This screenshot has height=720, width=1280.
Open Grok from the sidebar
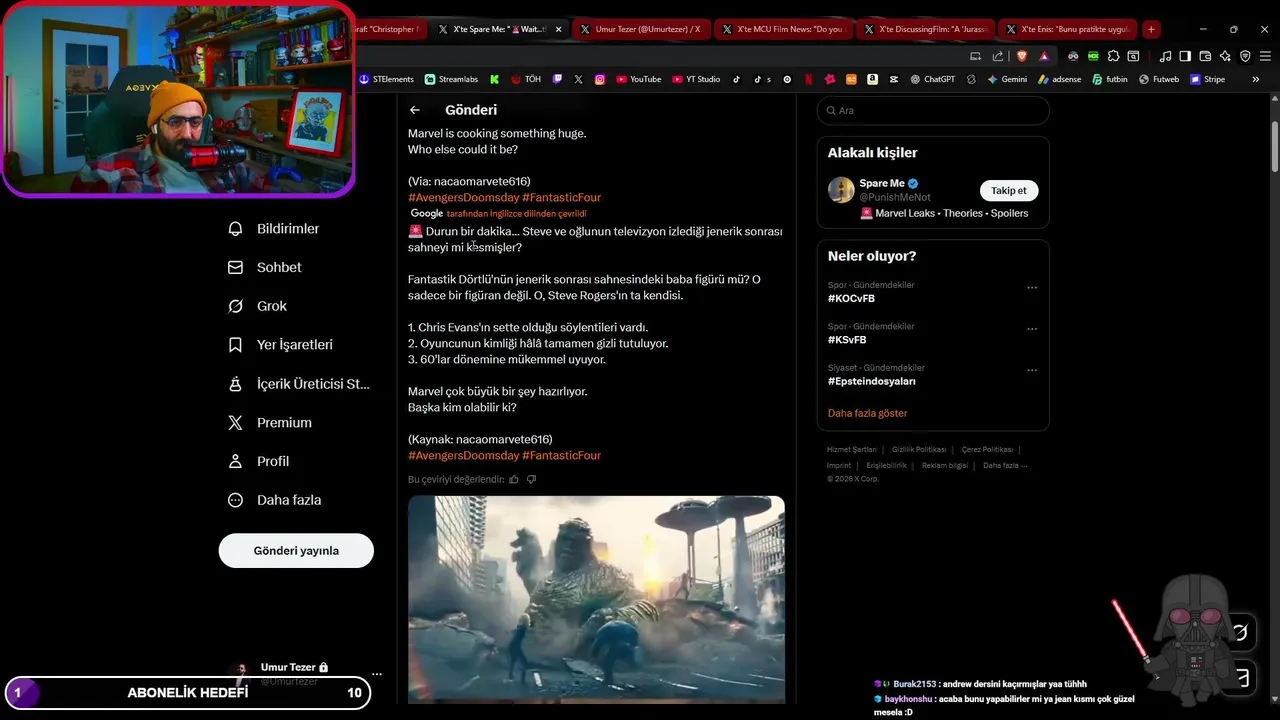click(x=258, y=306)
